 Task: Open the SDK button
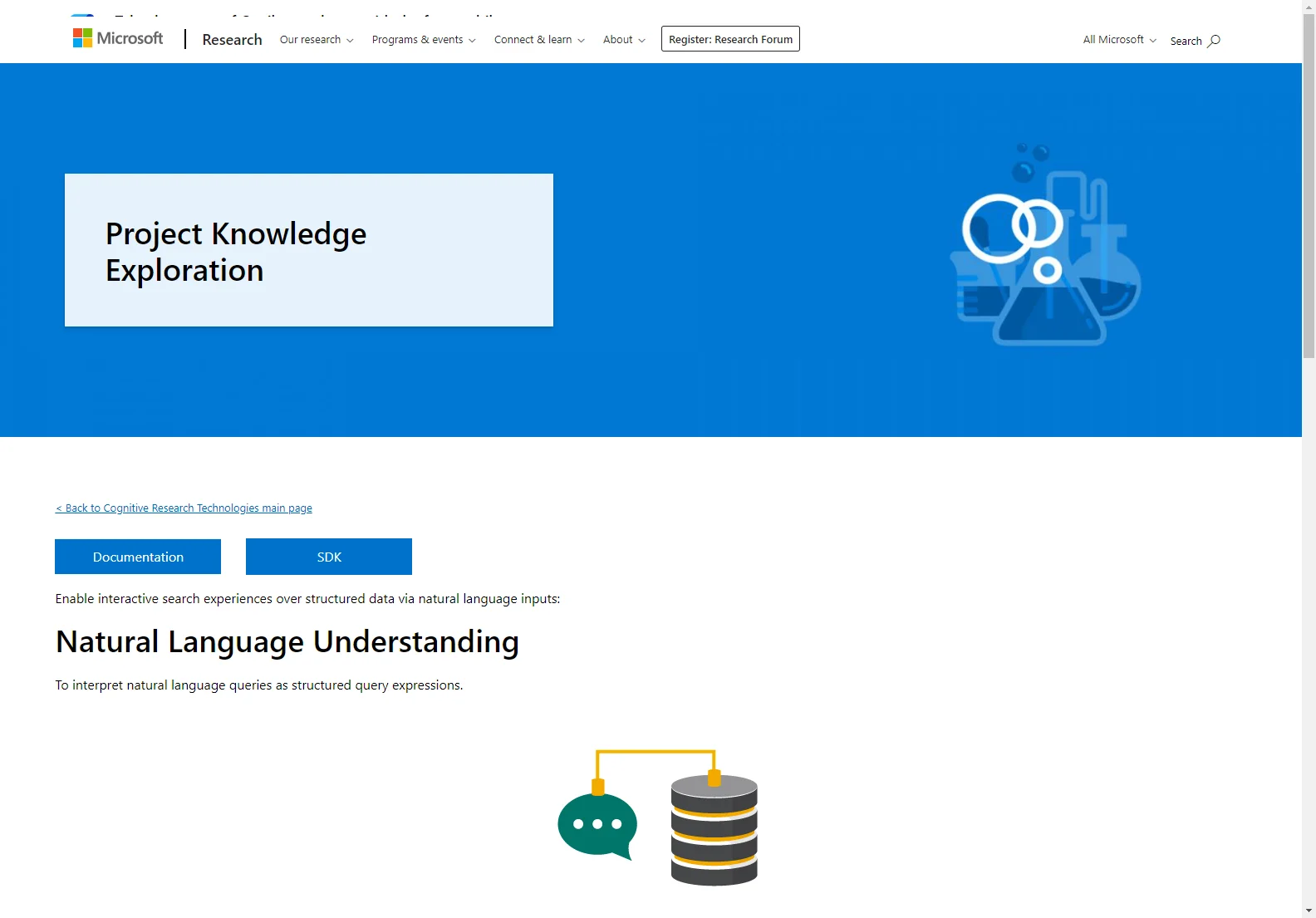coord(329,557)
